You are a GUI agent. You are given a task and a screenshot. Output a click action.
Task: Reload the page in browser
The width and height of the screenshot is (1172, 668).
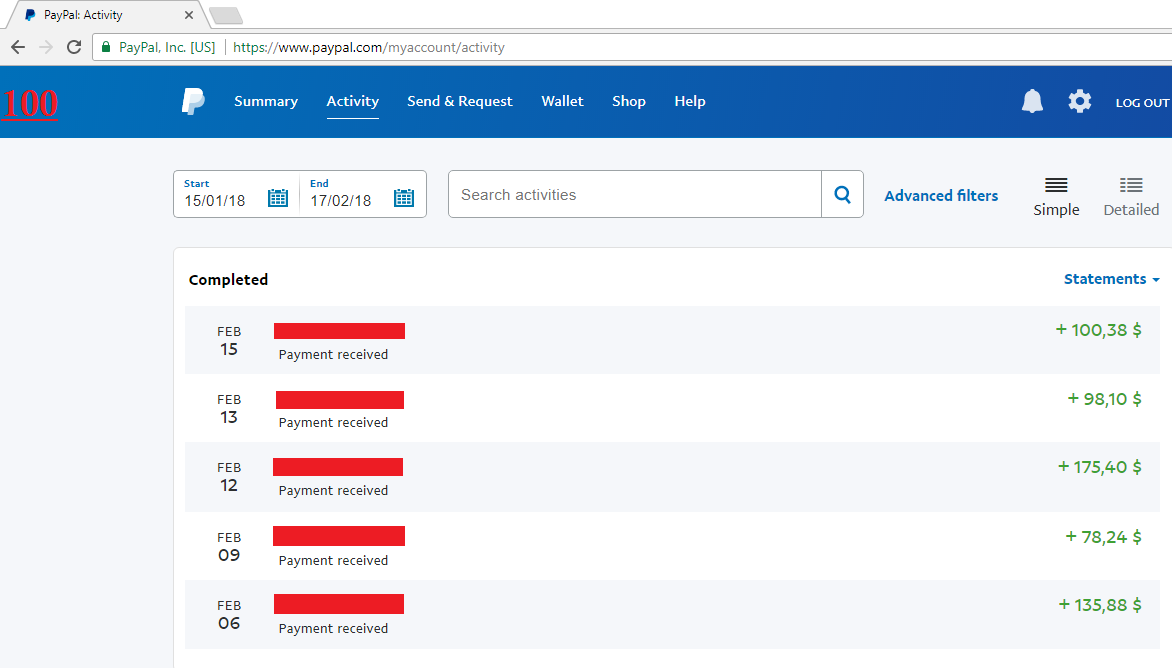(x=73, y=47)
